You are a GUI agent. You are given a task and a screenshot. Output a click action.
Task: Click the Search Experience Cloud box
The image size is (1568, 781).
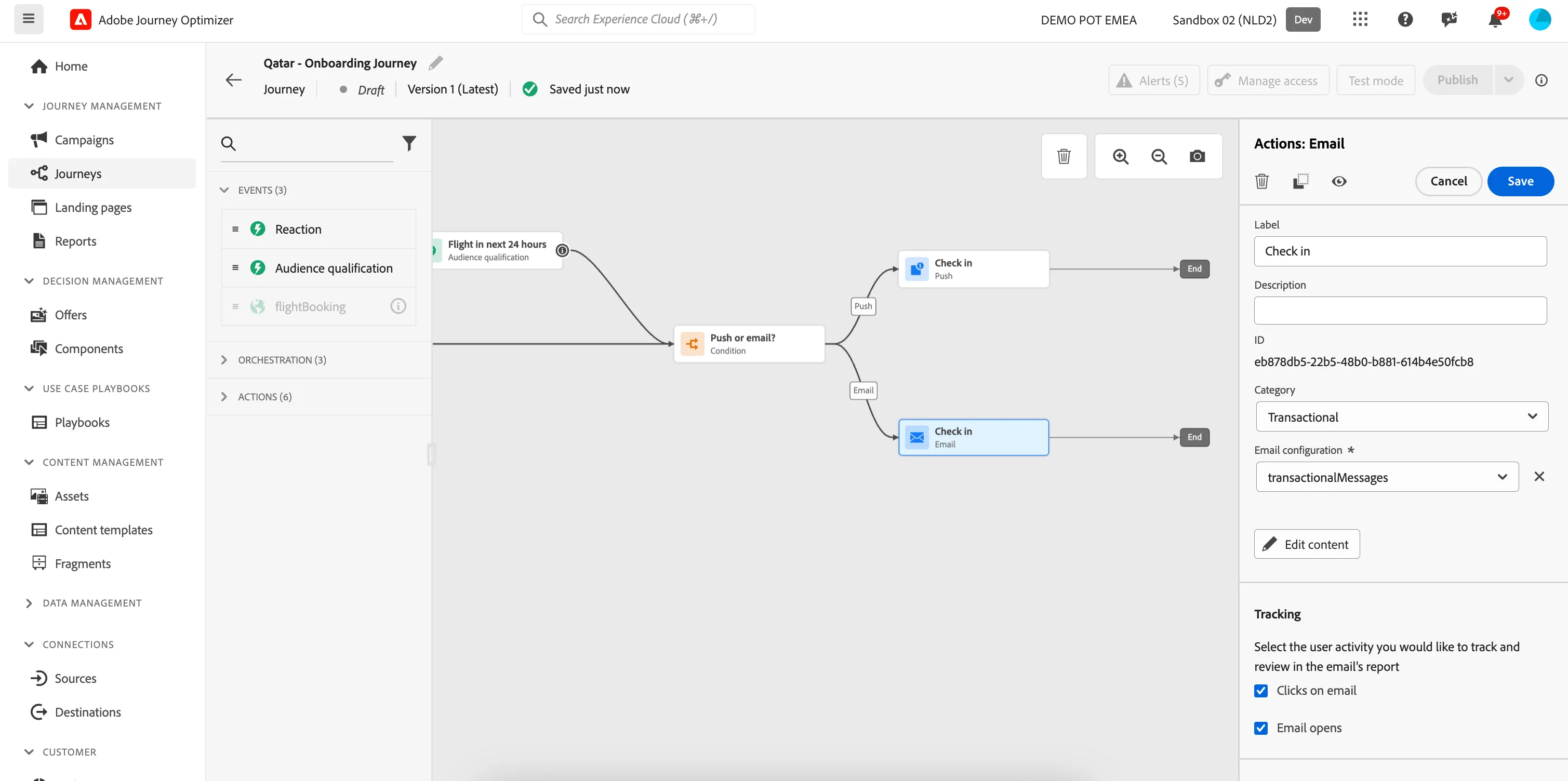coord(638,19)
